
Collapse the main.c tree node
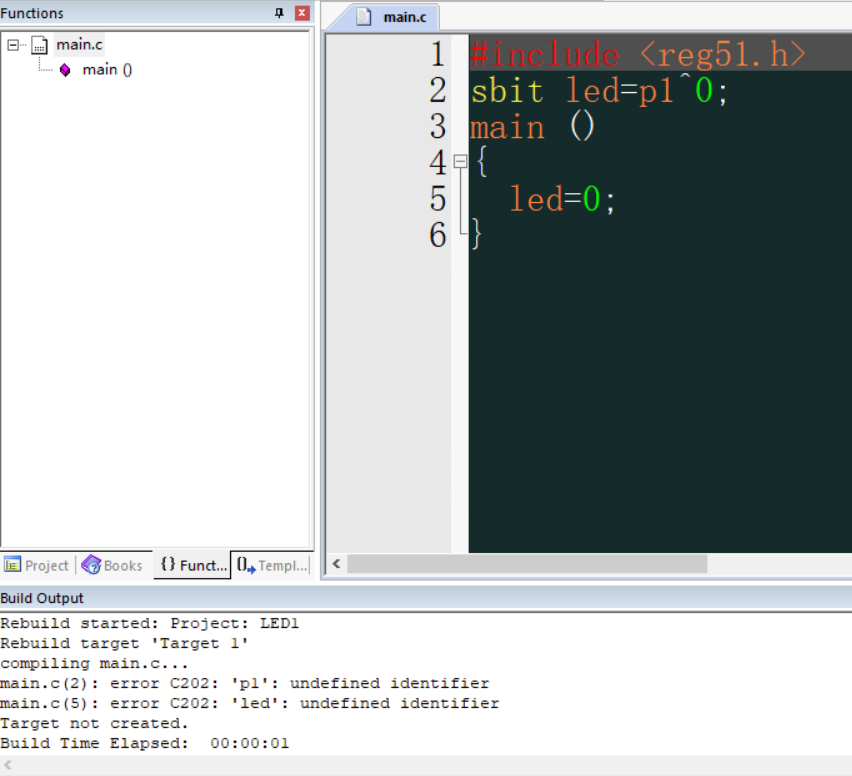click(x=13, y=45)
